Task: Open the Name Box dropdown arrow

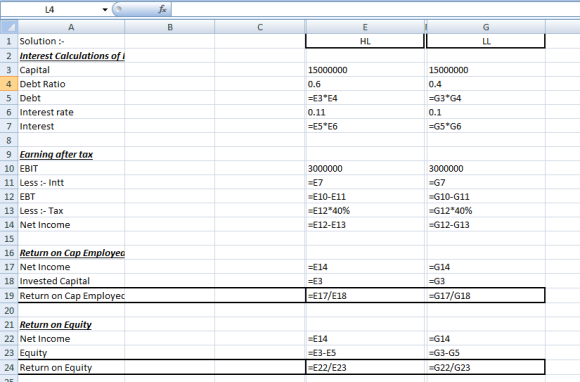Action: [105, 10]
